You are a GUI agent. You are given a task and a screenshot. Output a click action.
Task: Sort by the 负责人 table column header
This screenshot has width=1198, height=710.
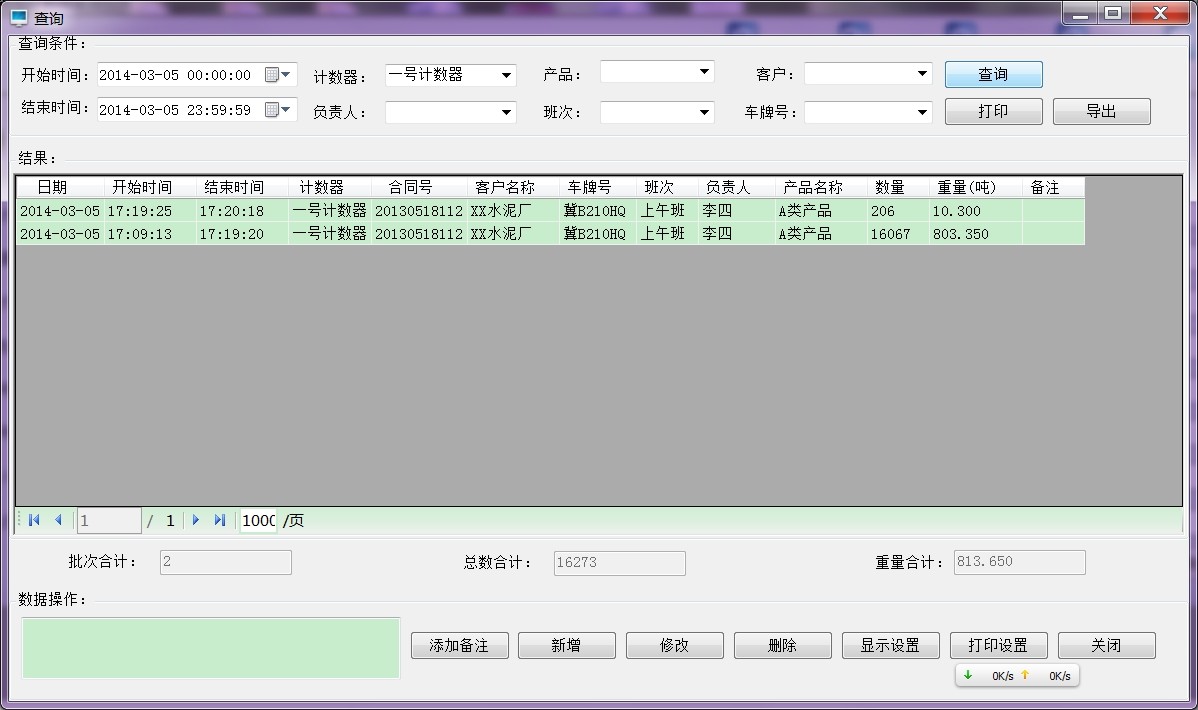[737, 187]
